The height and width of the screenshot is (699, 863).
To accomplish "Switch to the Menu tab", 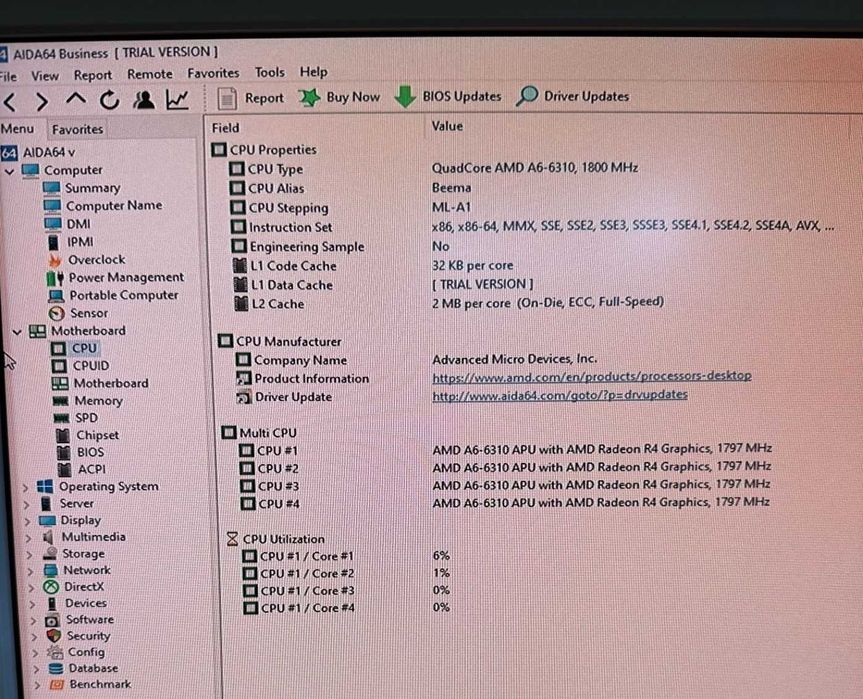I will [18, 129].
